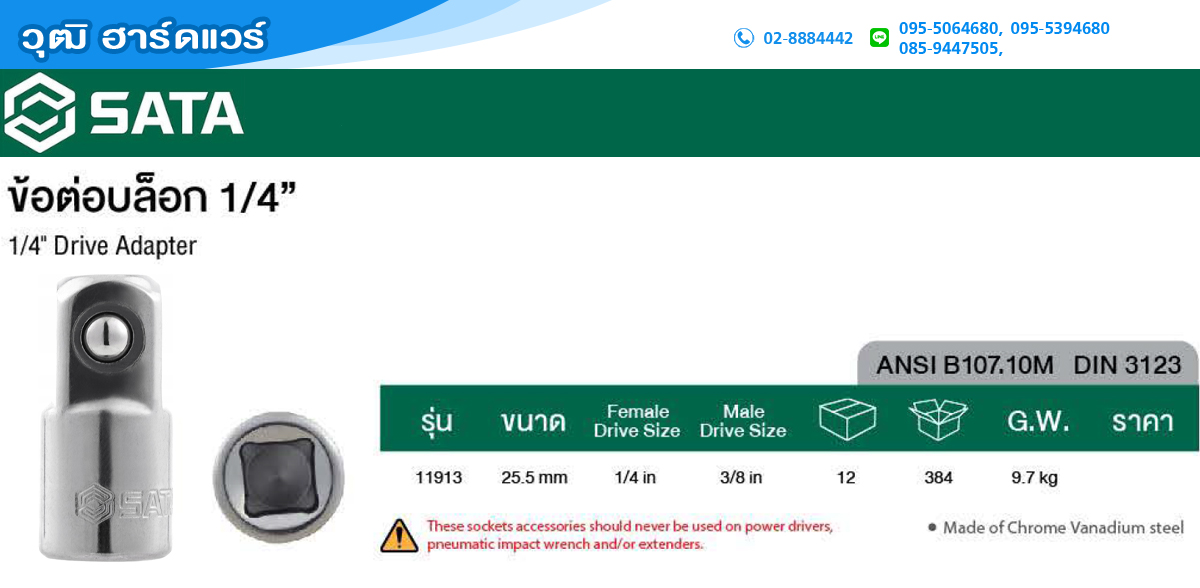Click the LINE number 095-5064680

pos(950,28)
